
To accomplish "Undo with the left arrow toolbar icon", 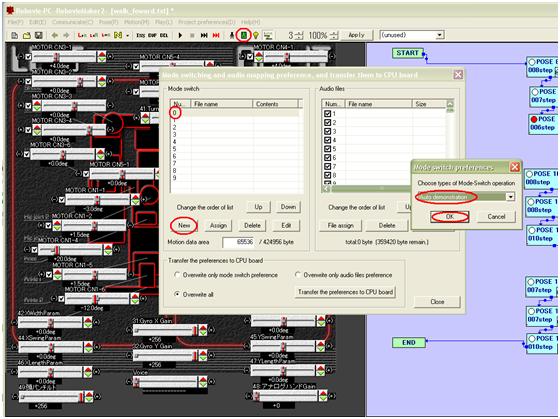I will pos(55,35).
